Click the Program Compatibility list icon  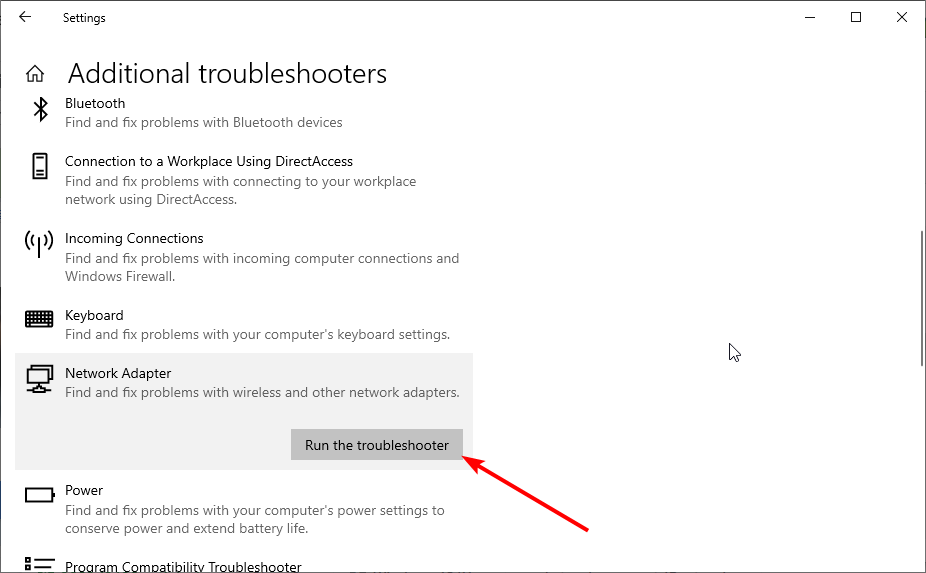(x=40, y=564)
